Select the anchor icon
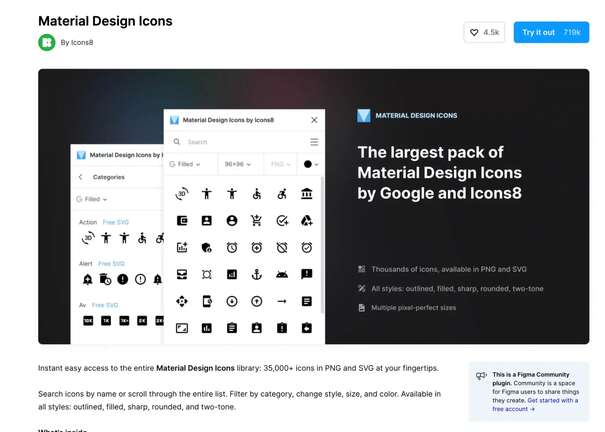This screenshot has height=432, width=605. coord(257,274)
